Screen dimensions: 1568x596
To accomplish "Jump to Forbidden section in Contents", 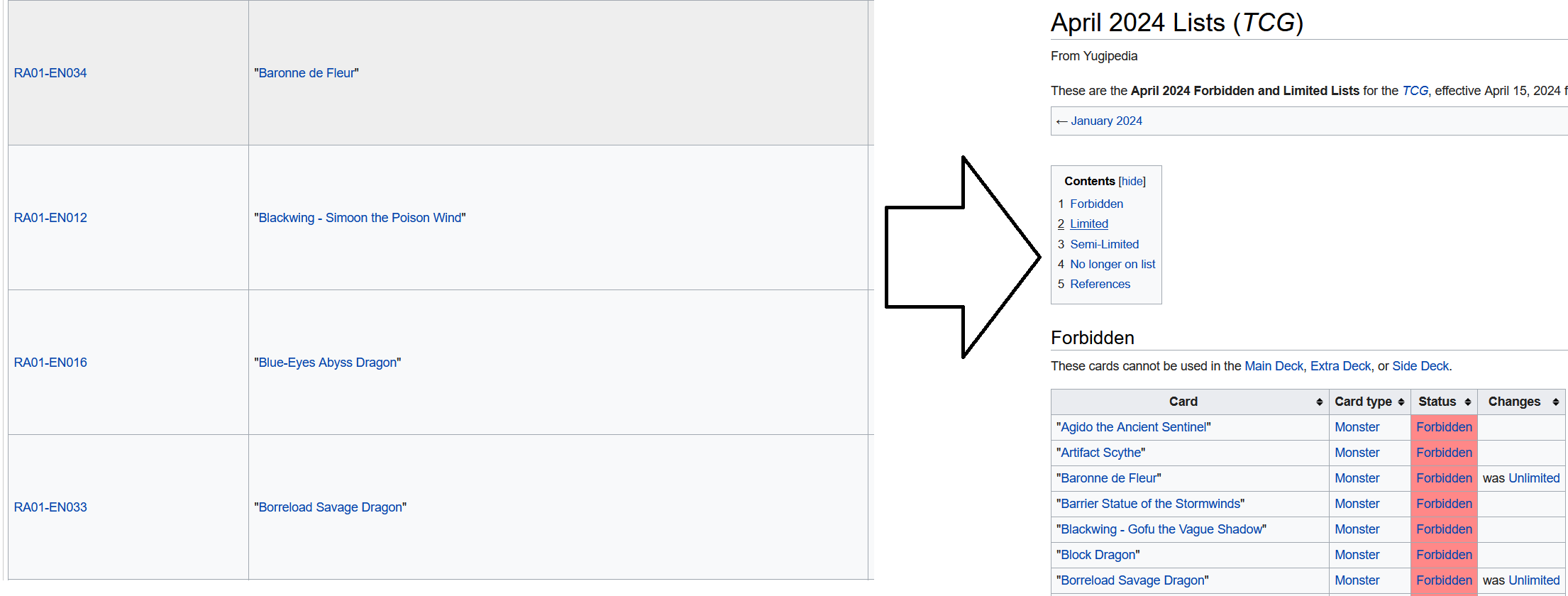I will 1096,204.
